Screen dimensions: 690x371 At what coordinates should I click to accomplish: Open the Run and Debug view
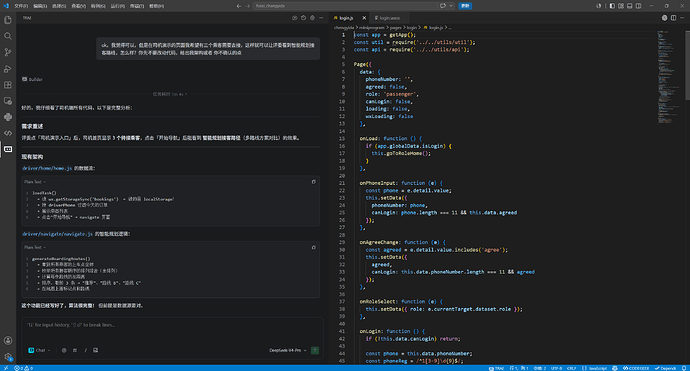8,69
